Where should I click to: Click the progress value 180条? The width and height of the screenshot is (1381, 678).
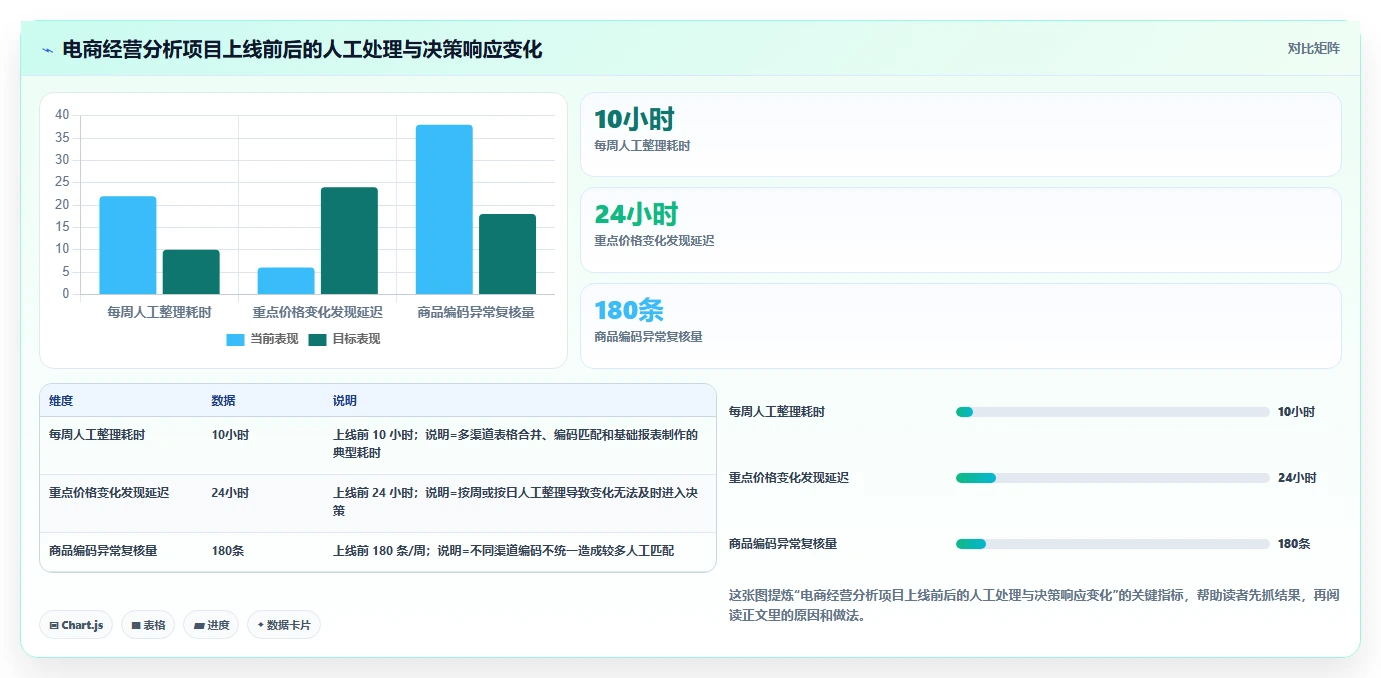(x=1294, y=544)
